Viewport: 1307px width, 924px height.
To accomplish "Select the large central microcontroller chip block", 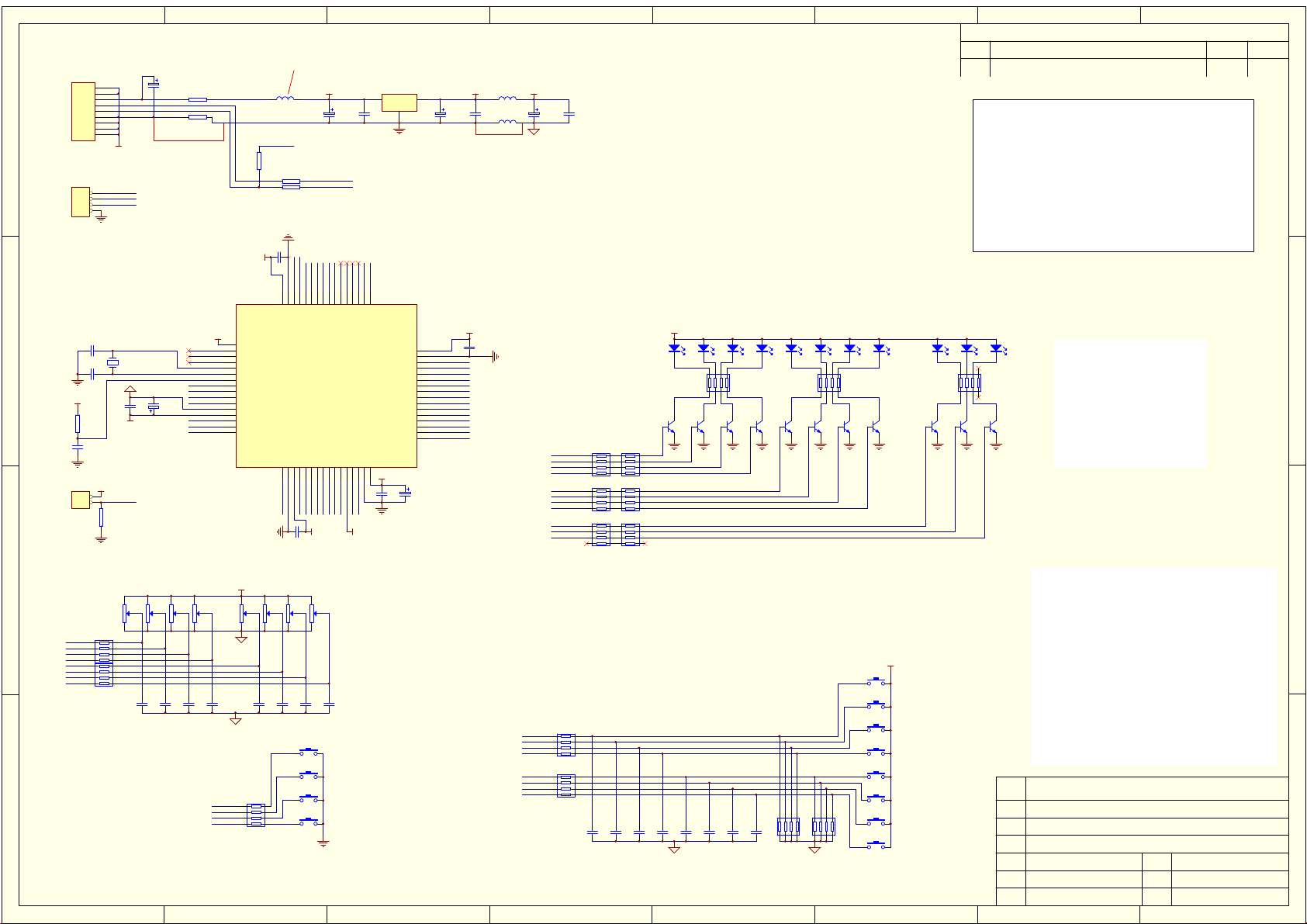I will coord(326,386).
